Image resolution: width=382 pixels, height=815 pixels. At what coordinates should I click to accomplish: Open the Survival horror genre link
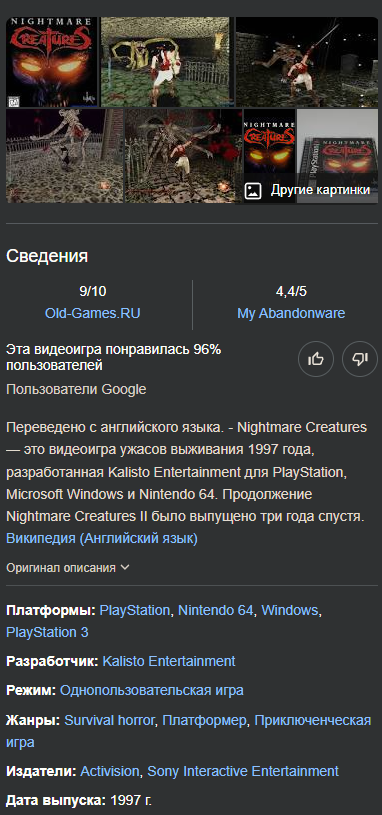point(109,720)
